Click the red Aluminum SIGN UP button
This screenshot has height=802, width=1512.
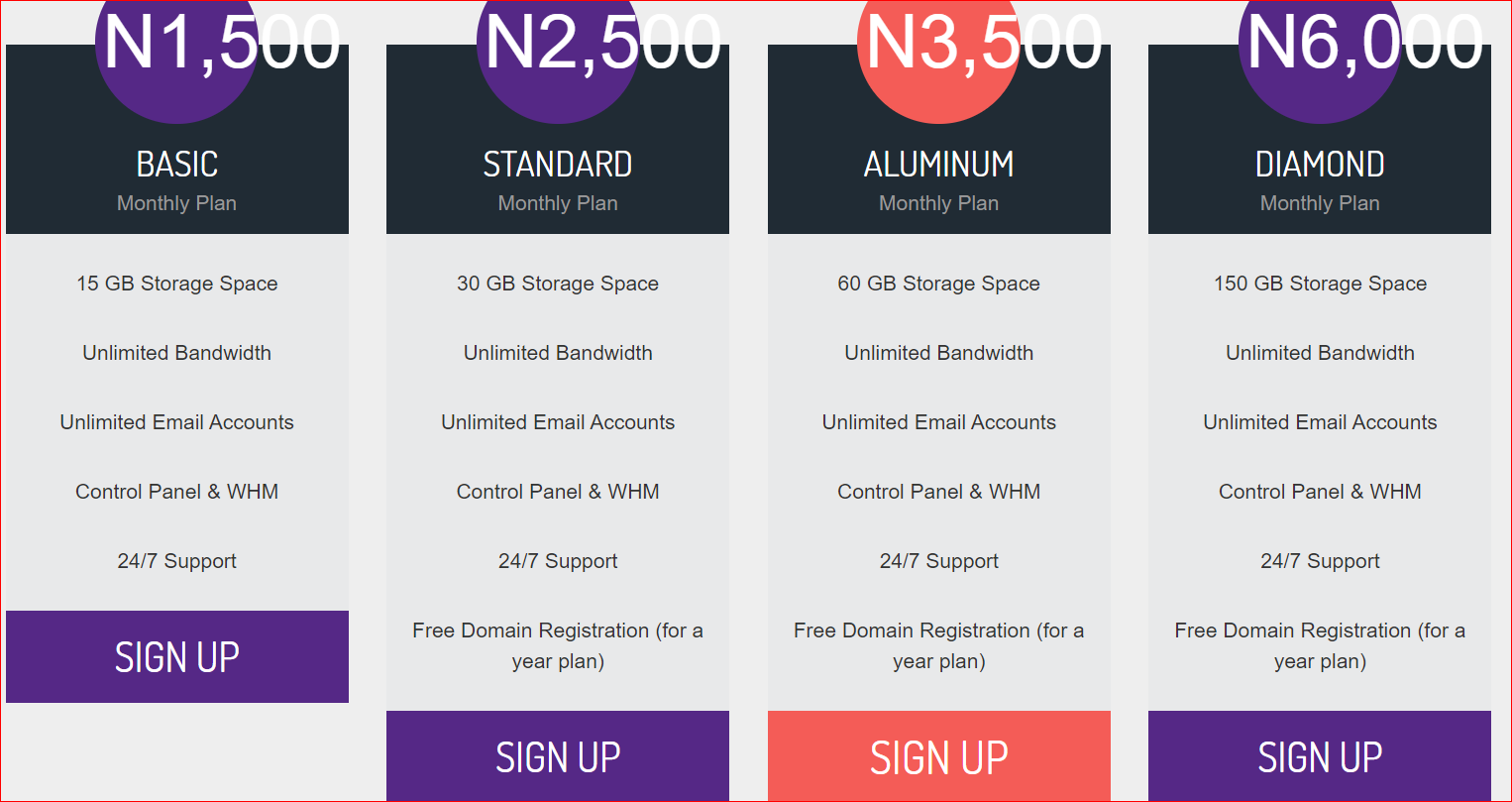[939, 755]
